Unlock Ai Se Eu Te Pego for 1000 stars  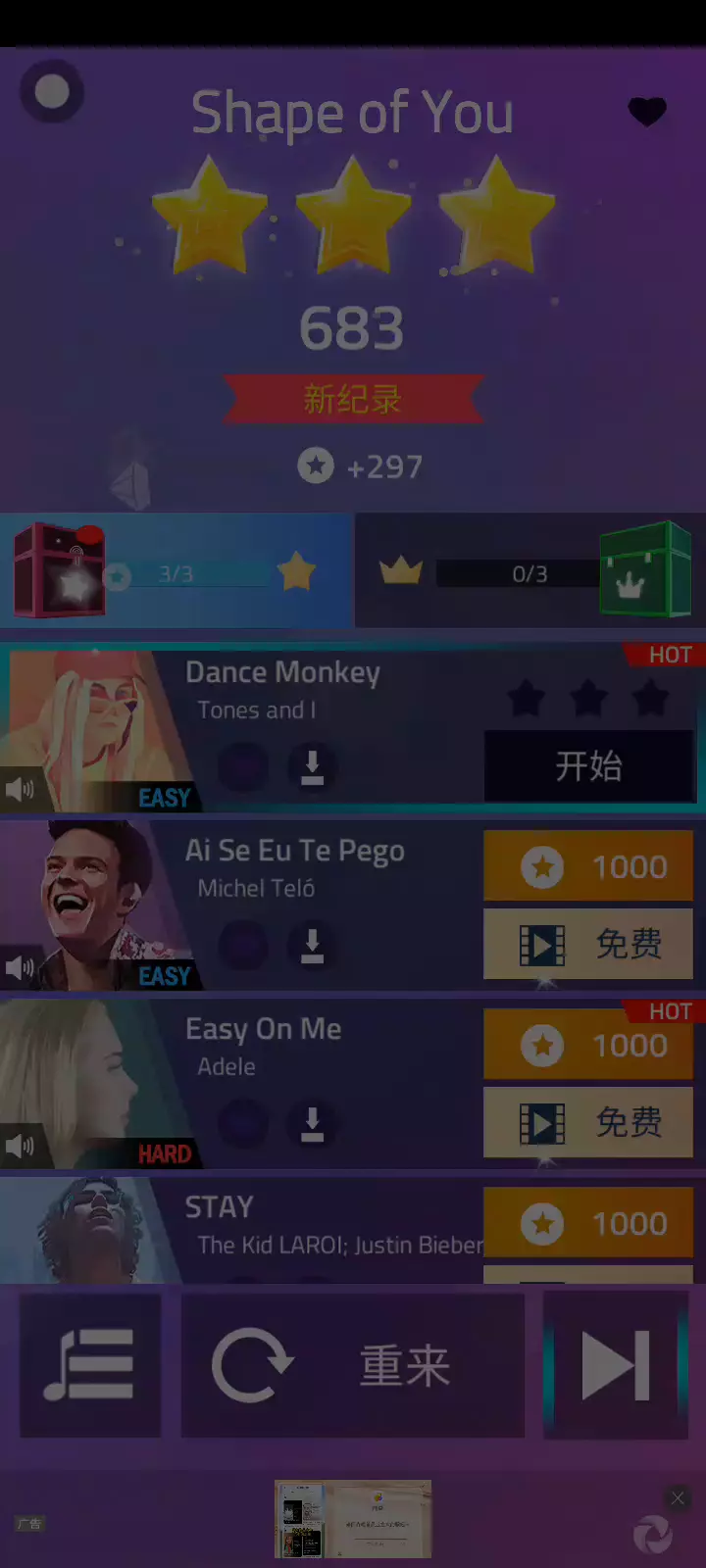coord(588,866)
